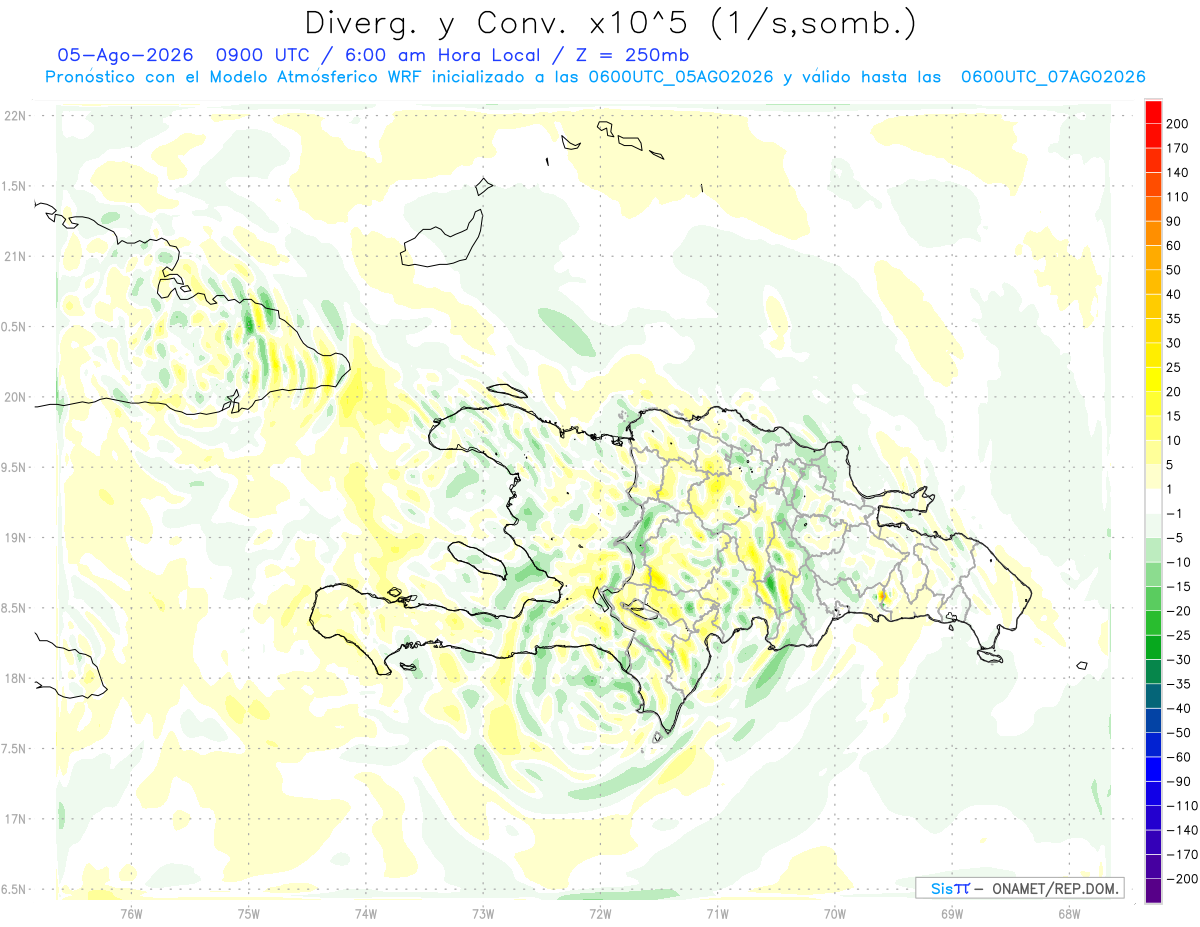The height and width of the screenshot is (927, 1200).
Task: Click the 73W longitude label
Action: coord(483,913)
